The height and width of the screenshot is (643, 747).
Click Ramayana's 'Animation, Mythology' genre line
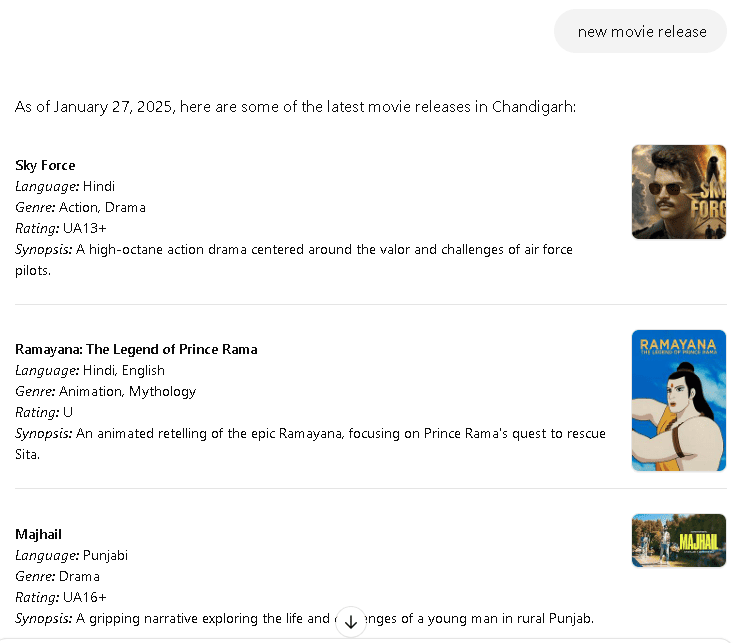(105, 391)
